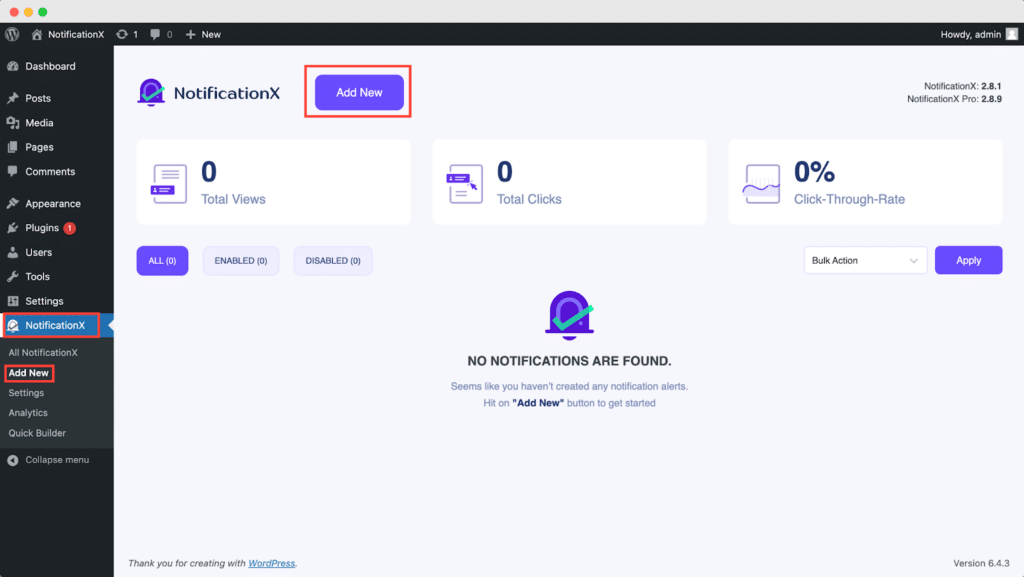Viewport: 1024px width, 577px height.
Task: Click NotificationX: 2.8.1 version text
Action: tap(963, 86)
